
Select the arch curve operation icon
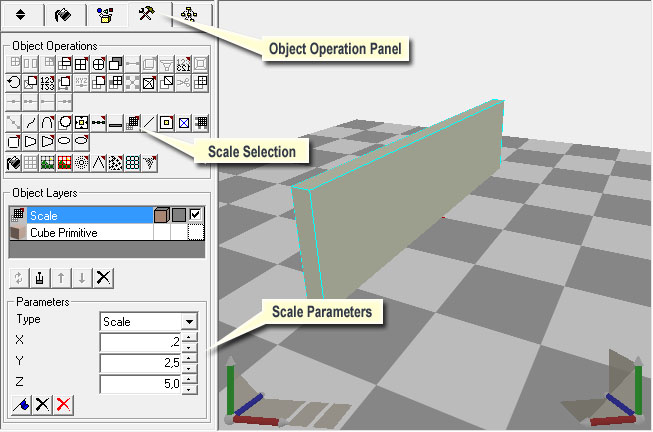coord(47,122)
